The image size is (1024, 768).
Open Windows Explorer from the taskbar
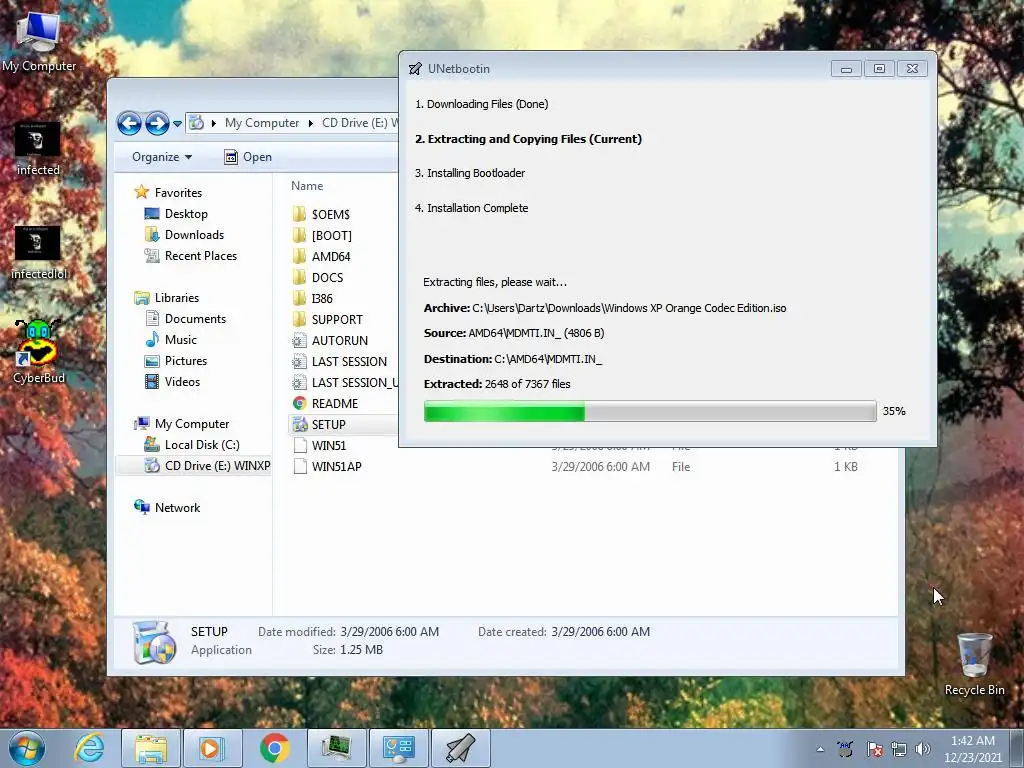(x=151, y=748)
